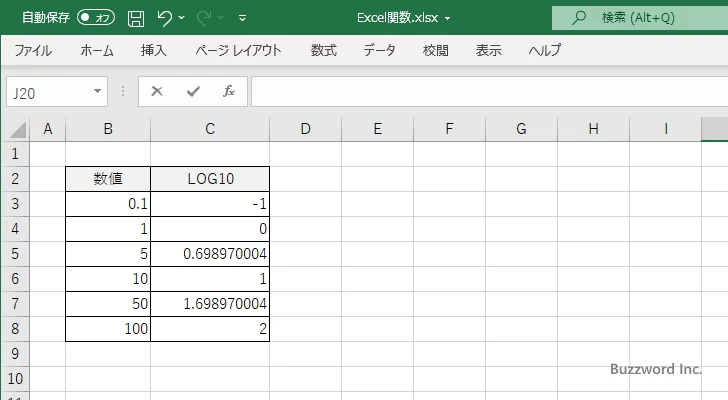Image resolution: width=728 pixels, height=400 pixels.
Task: Open Customize Quick Access Toolbar dropdown
Action: [242, 18]
